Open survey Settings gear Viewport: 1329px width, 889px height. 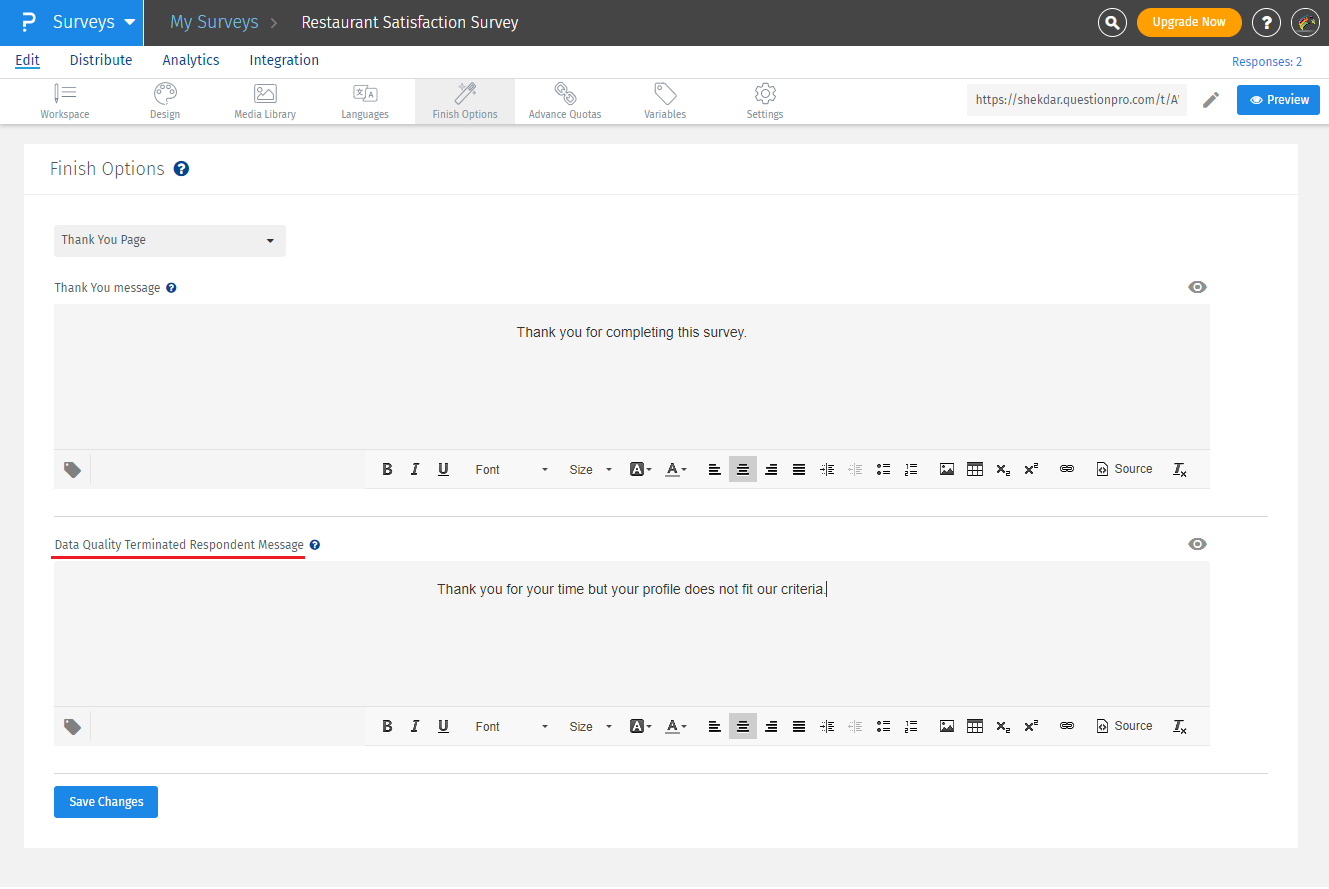pos(765,101)
